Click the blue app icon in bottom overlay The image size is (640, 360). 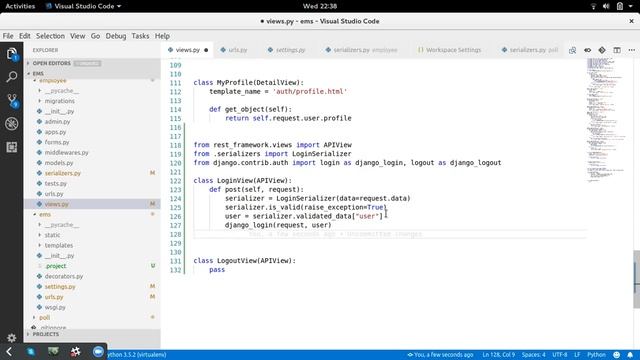[31, 351]
